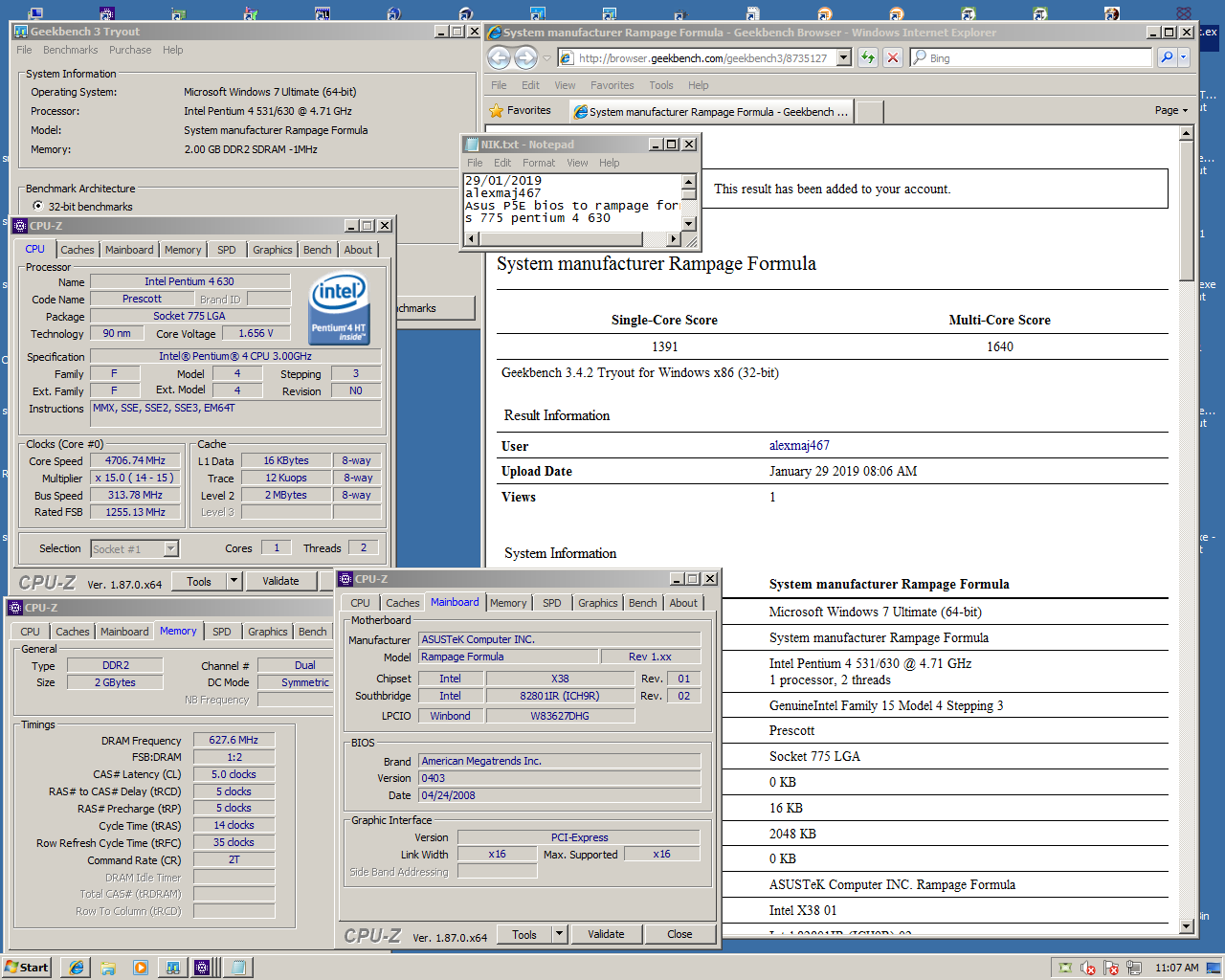The height and width of the screenshot is (980, 1225).
Task: Refresh the Geekbench Browser page
Action: click(x=867, y=57)
